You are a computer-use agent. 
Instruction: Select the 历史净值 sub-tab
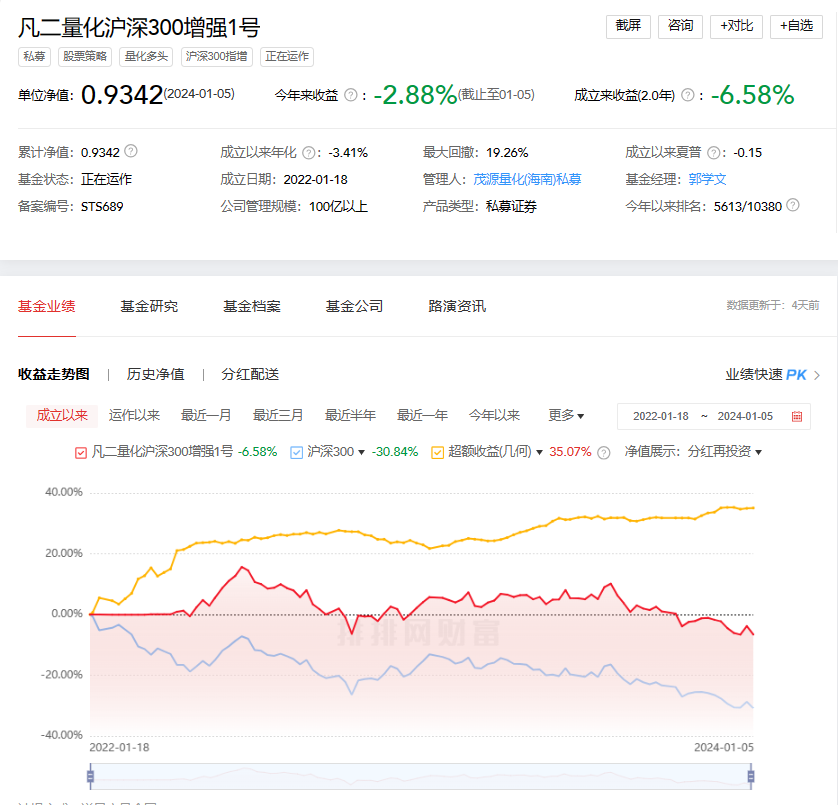point(156,374)
